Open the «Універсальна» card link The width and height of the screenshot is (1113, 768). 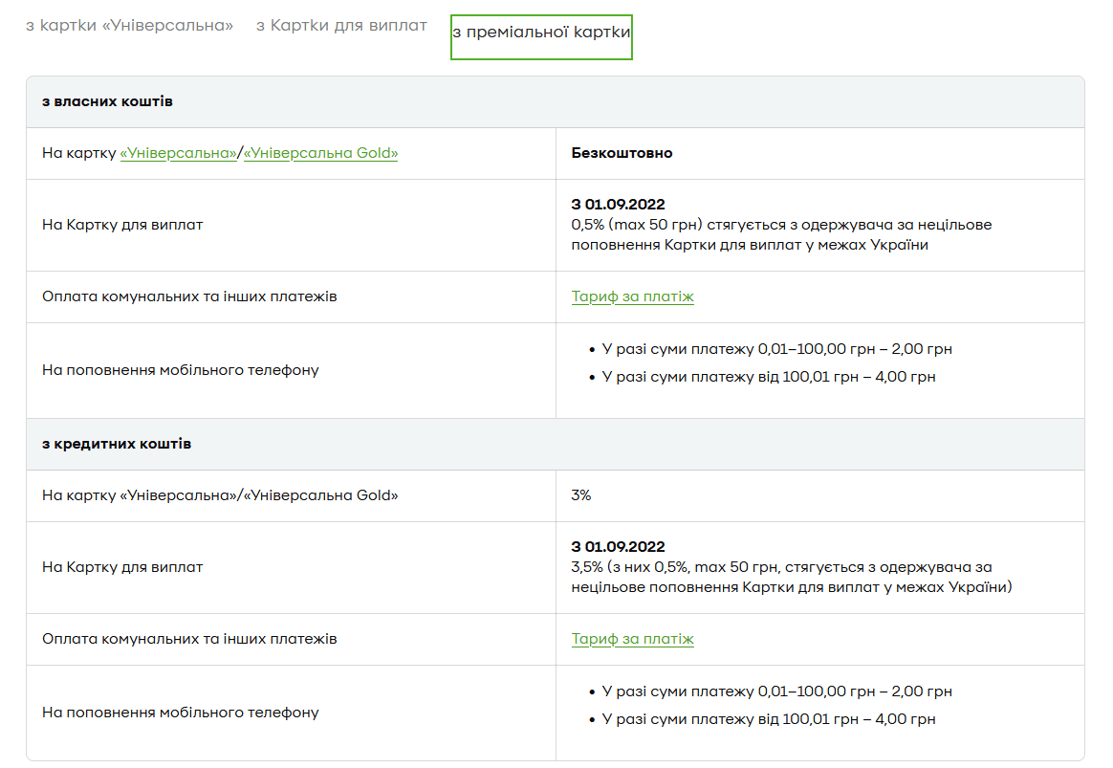(x=178, y=153)
